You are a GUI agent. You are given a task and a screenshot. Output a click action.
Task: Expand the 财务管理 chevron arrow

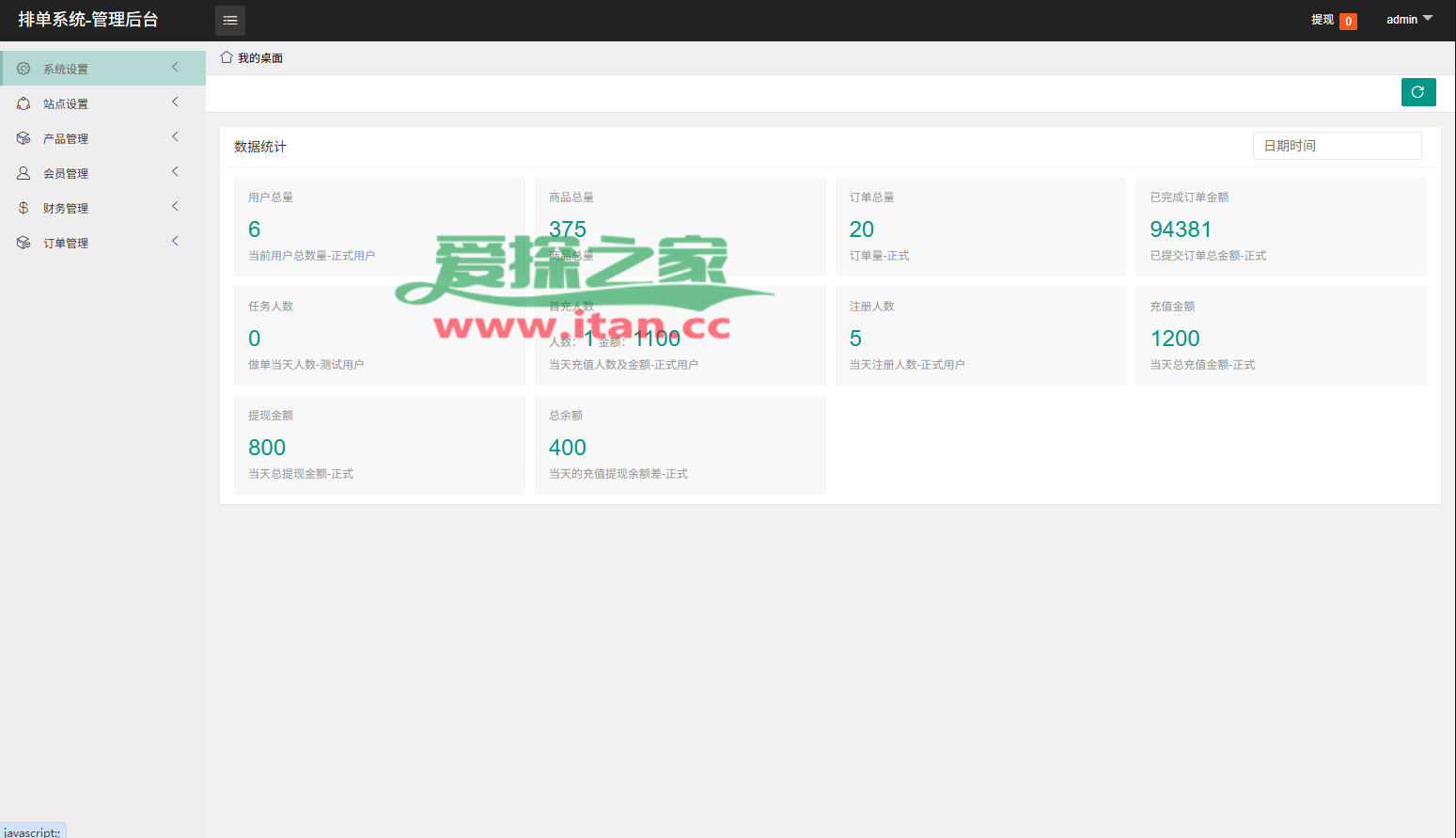pyautogui.click(x=175, y=206)
